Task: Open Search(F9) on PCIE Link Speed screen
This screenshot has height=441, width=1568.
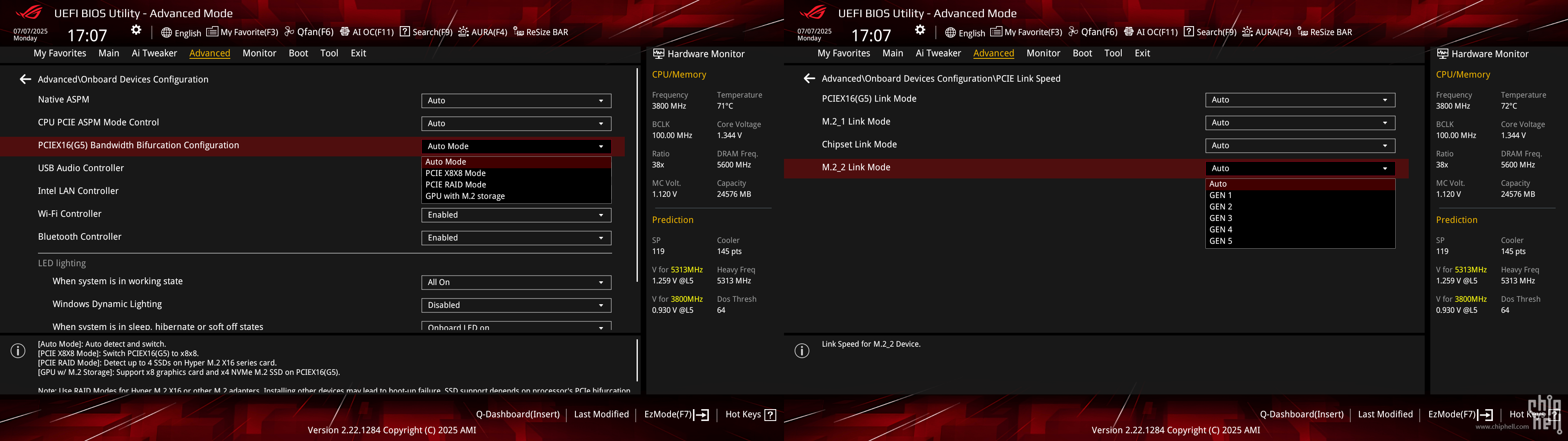Action: coord(1210,32)
